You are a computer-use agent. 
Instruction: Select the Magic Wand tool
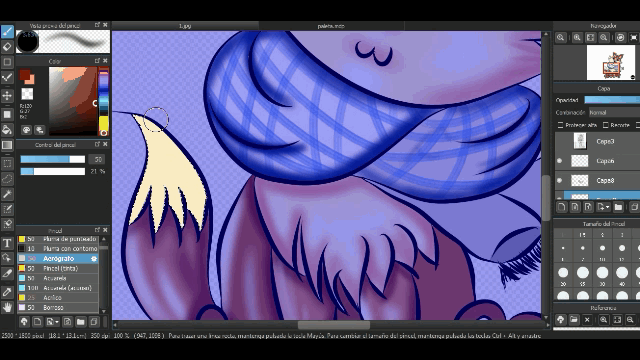(x=7, y=194)
